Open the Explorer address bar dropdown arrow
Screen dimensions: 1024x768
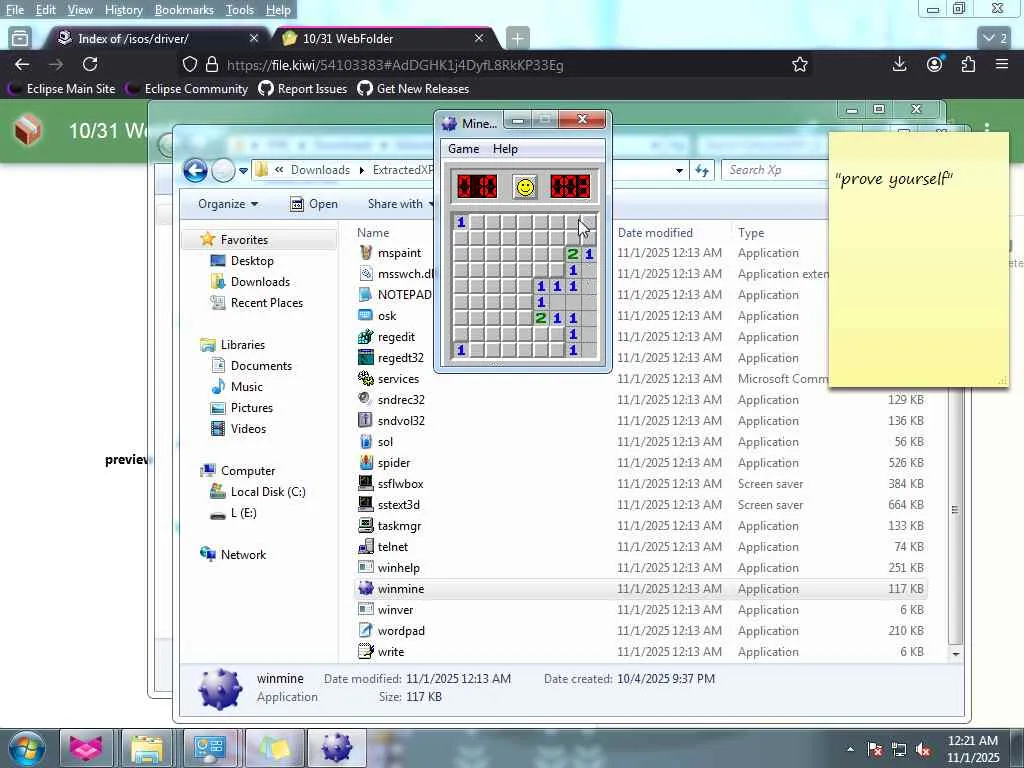[x=679, y=170]
